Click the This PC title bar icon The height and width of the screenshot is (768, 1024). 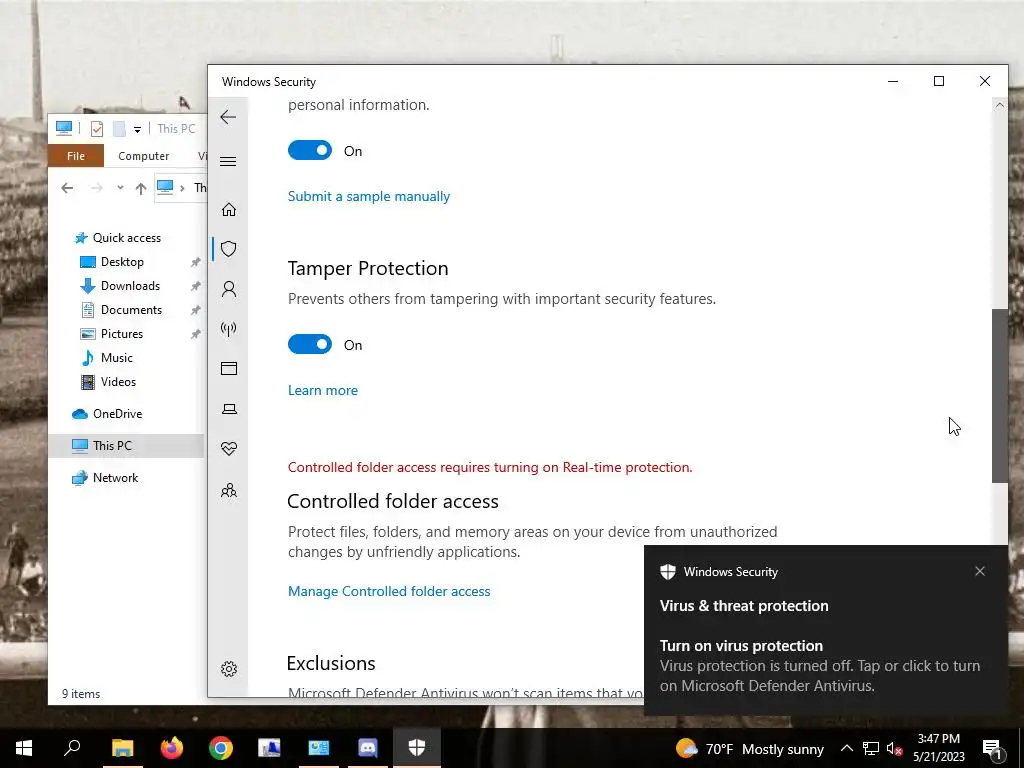(64, 129)
